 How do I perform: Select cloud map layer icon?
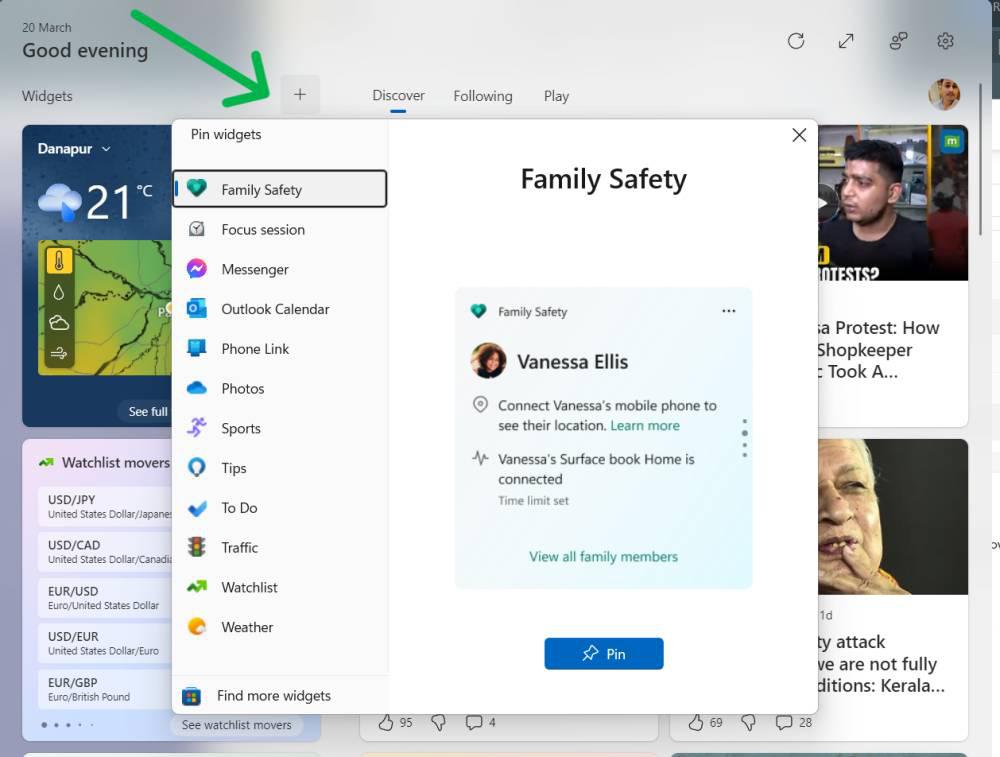[59, 323]
